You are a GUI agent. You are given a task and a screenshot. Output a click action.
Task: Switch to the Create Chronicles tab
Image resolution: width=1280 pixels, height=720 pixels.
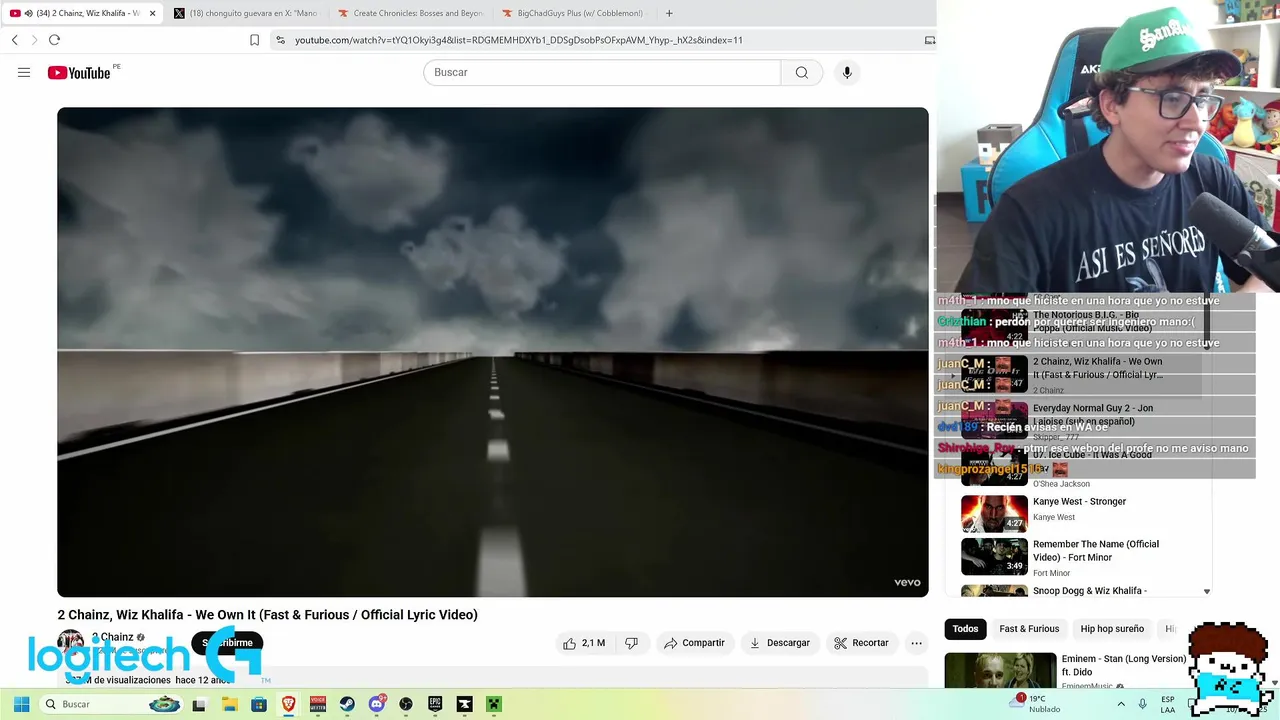point(411,13)
